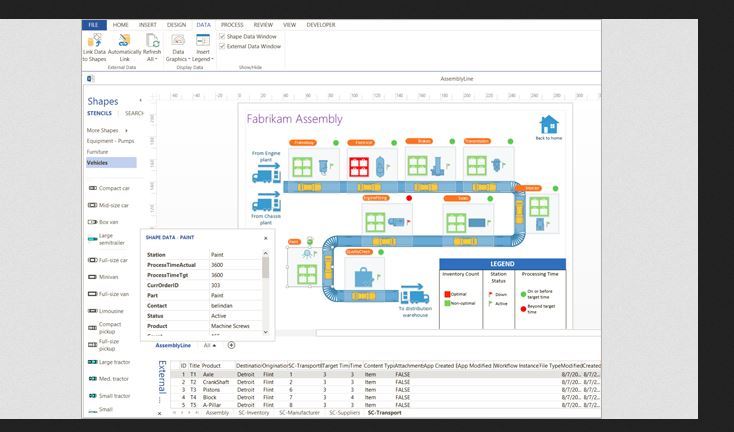This screenshot has height=432, width=734.
Task: Expand More Shapes submenu
Action: [106, 130]
